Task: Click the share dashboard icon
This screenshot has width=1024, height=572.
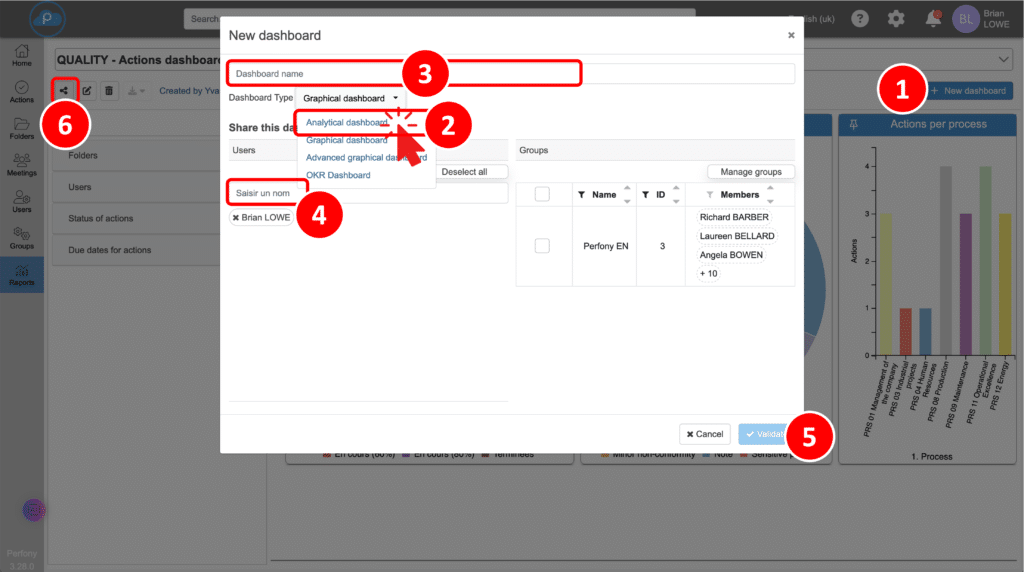Action: [x=64, y=91]
